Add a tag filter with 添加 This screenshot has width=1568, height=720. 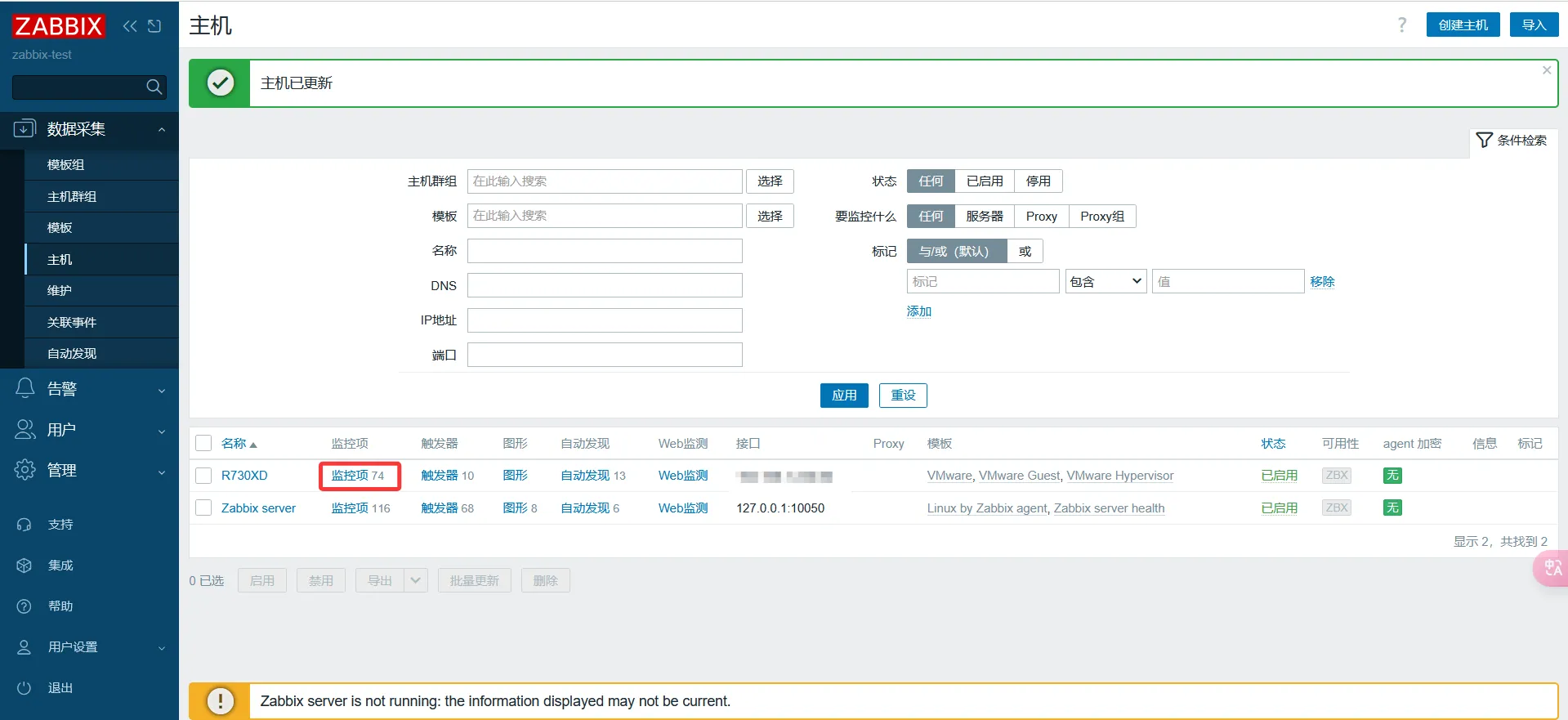pyautogui.click(x=919, y=311)
